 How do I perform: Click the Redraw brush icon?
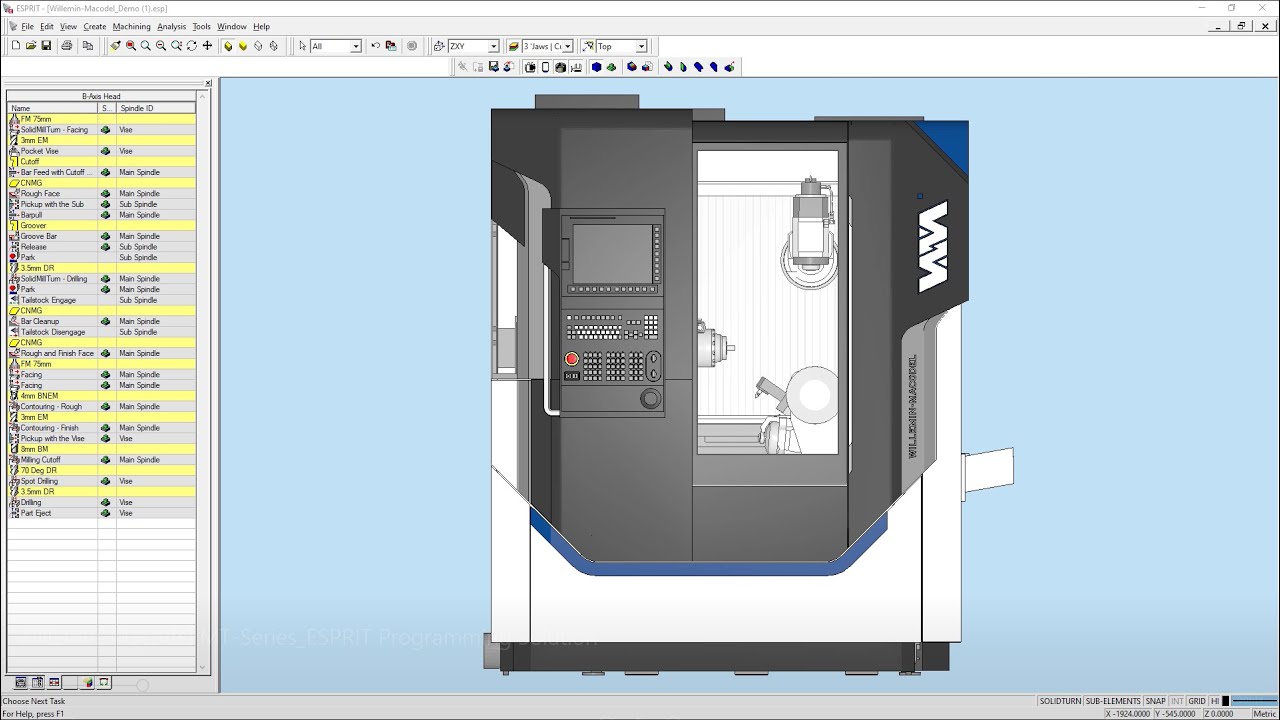click(116, 46)
